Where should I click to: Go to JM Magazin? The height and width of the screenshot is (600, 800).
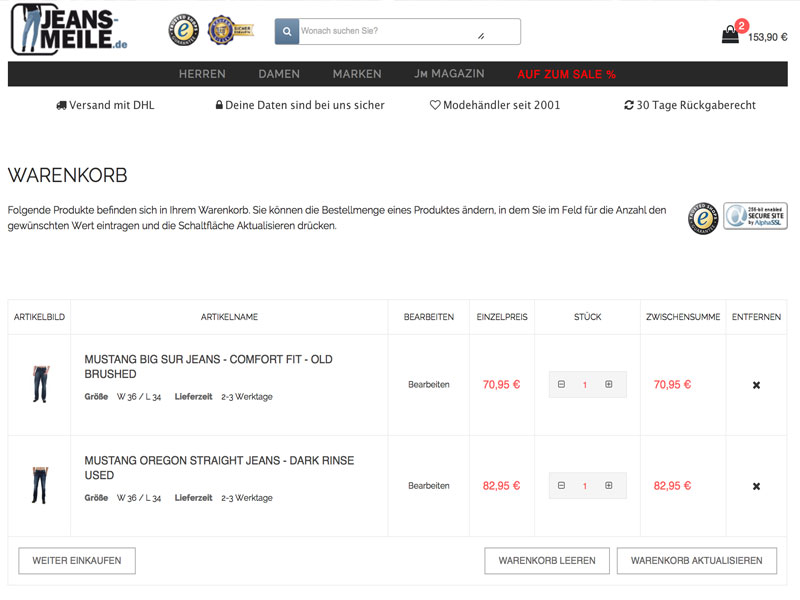449,74
